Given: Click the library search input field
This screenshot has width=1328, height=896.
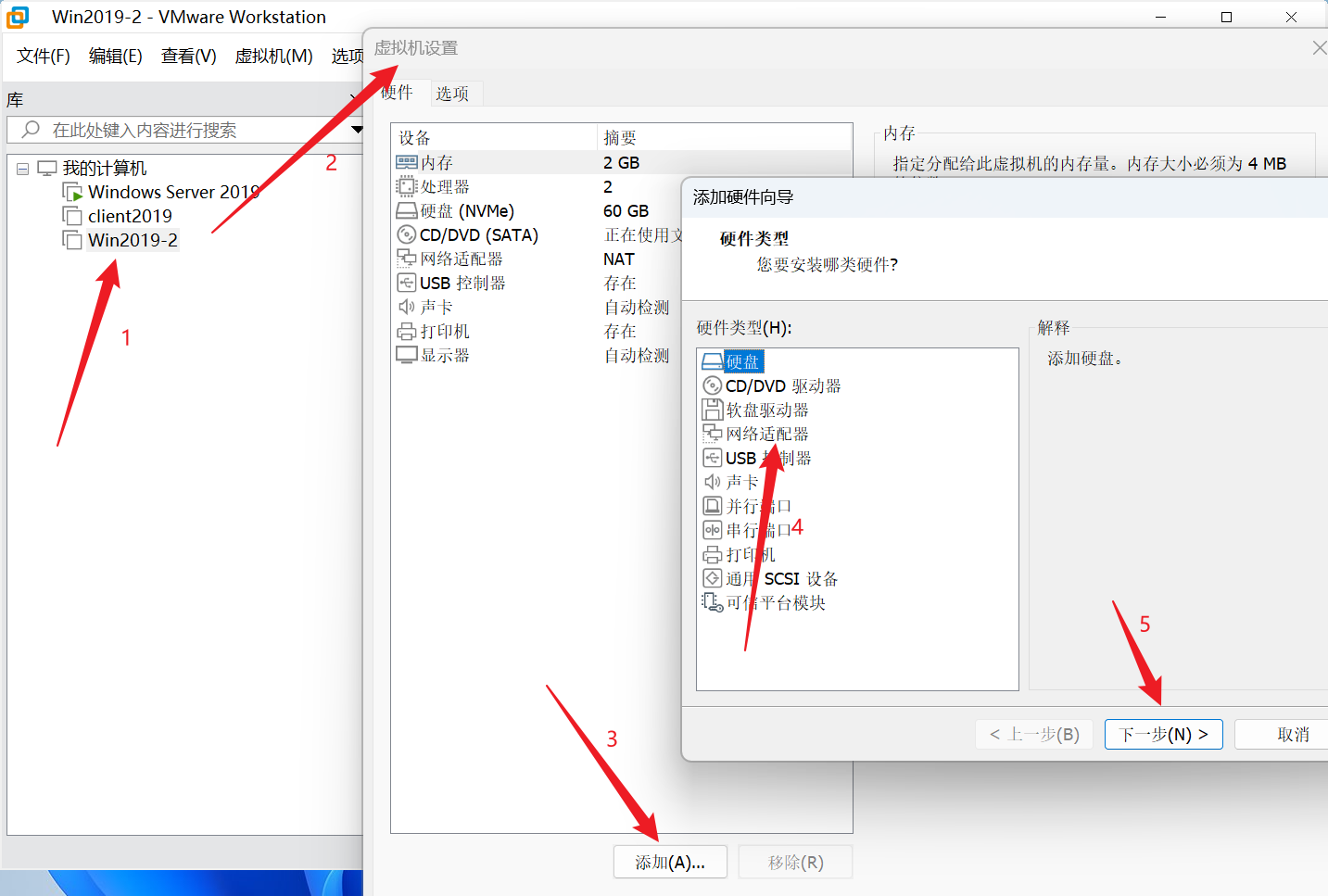Looking at the screenshot, I should click(x=185, y=130).
